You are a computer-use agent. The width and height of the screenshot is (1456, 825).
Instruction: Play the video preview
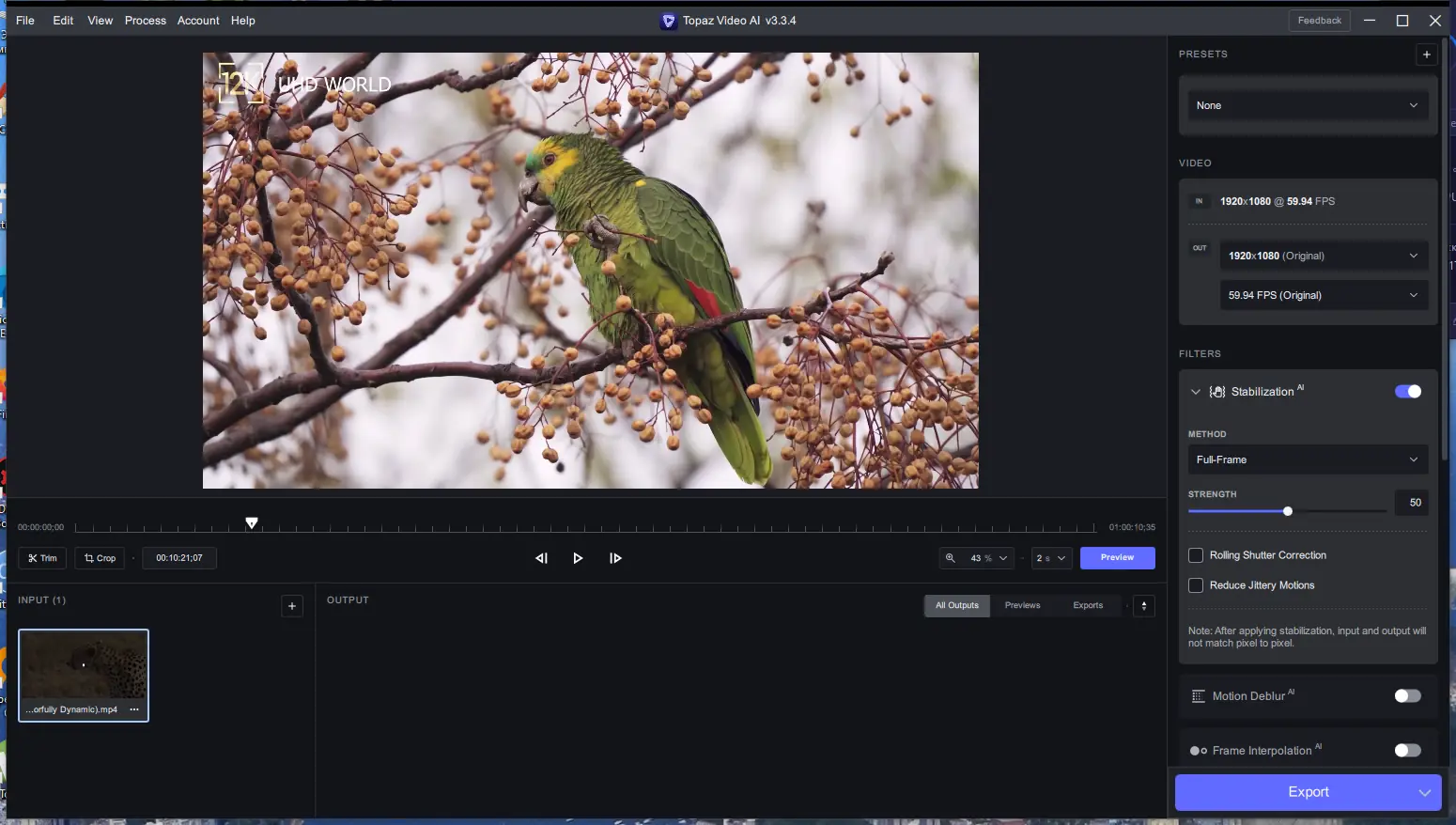pos(578,558)
